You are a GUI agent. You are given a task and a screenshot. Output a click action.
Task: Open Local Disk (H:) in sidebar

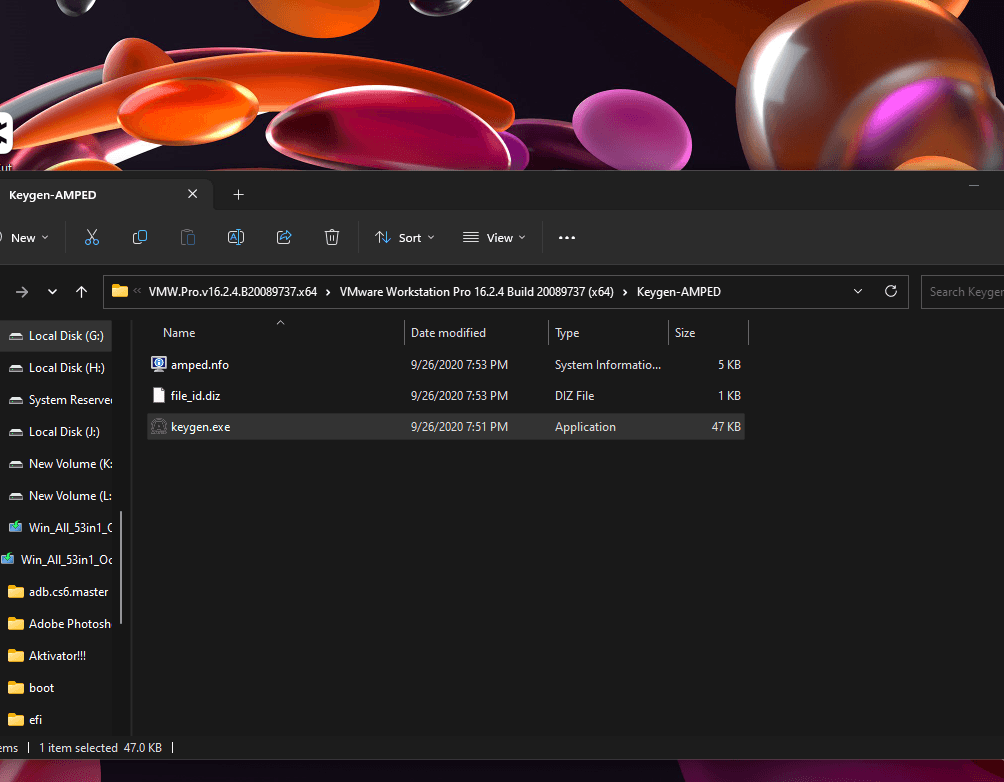tap(58, 368)
